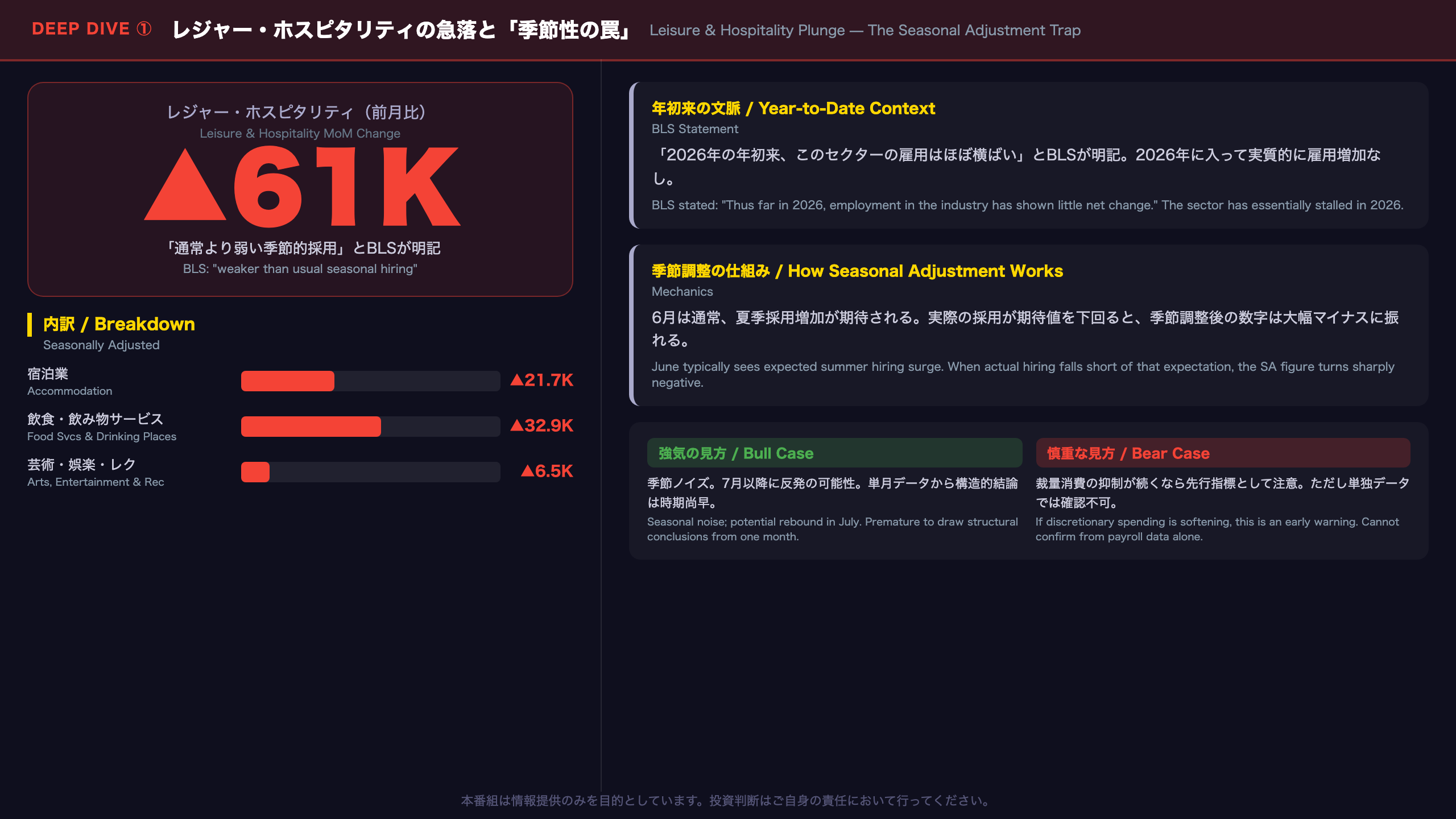Click the ▲32.9K value
Image resolution: width=1456 pixels, height=819 pixels.
pos(541,425)
